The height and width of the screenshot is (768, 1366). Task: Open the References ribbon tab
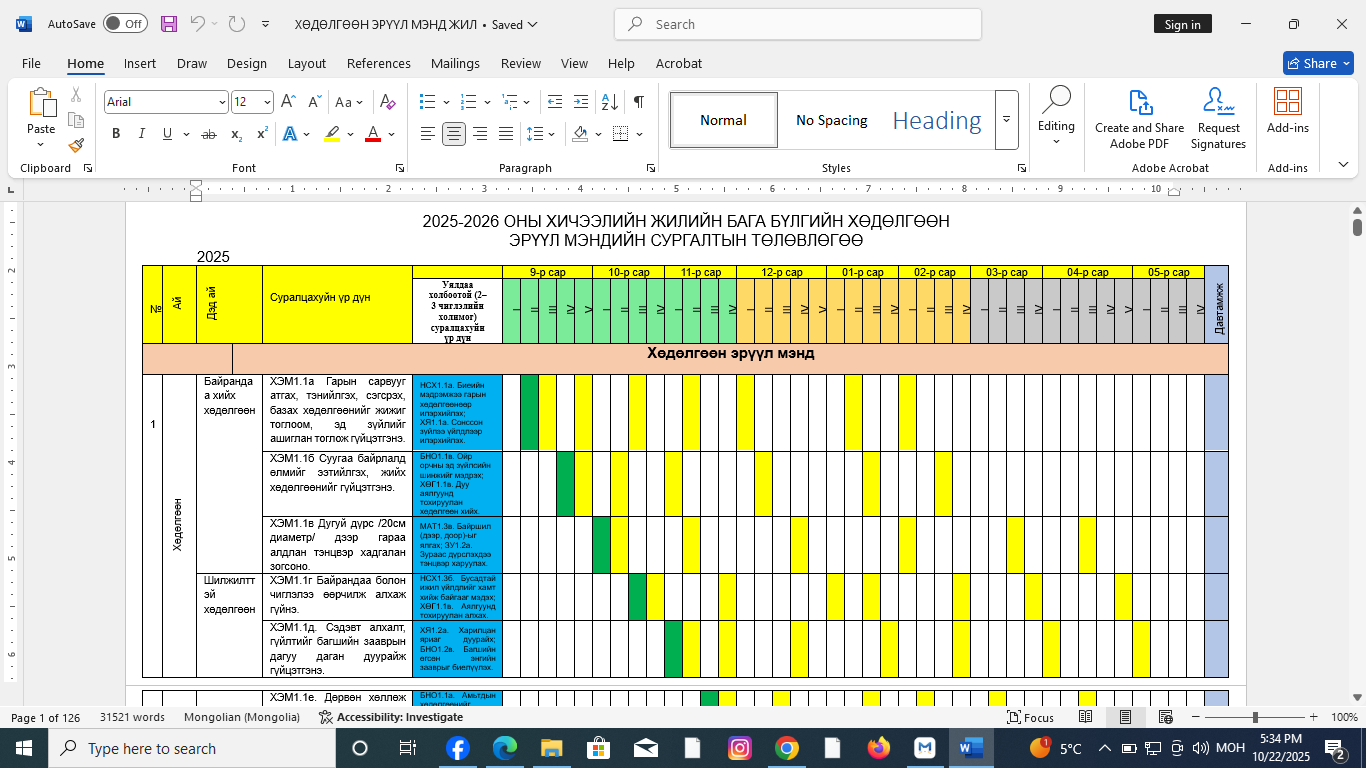378,63
